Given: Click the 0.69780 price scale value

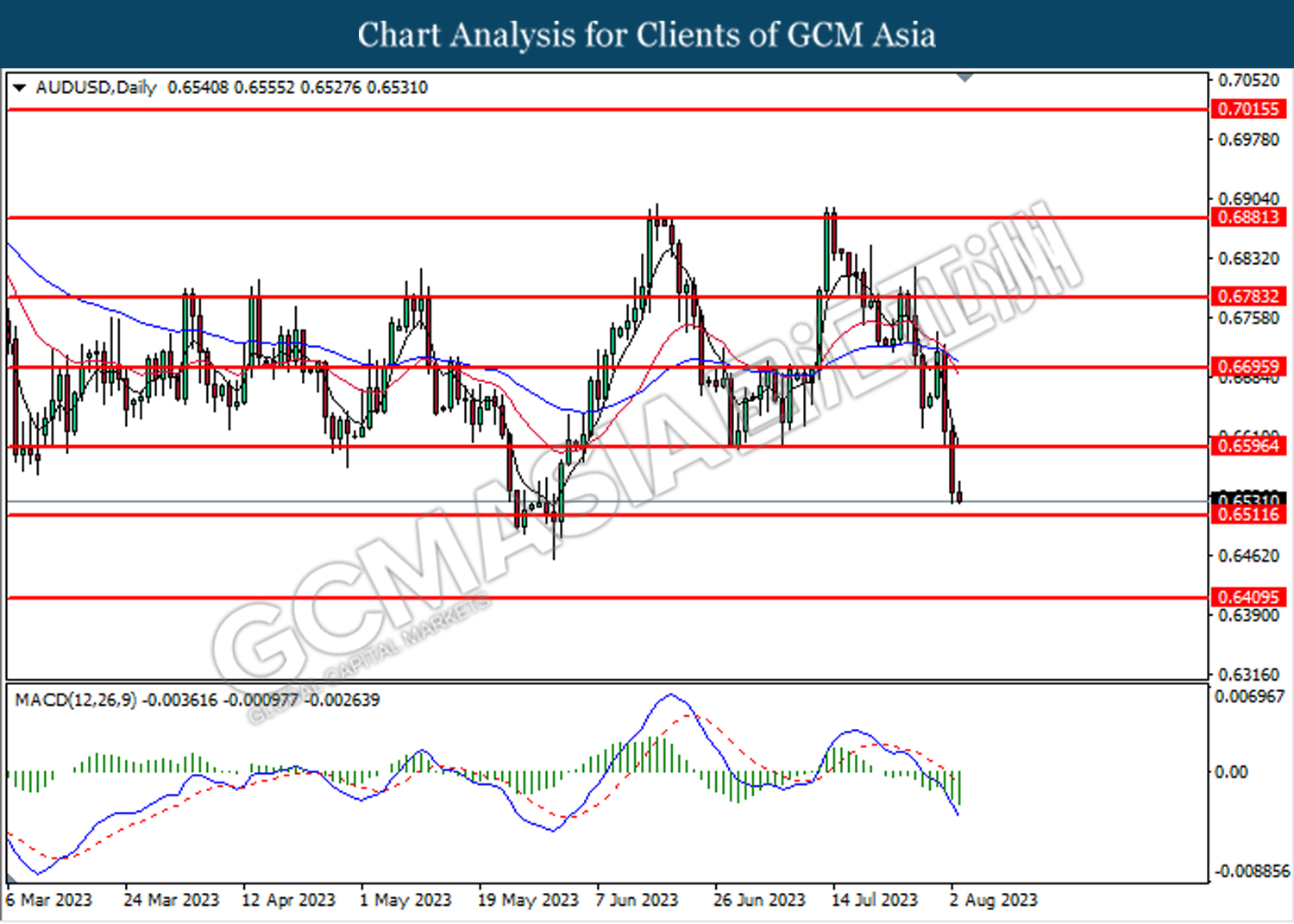Looking at the screenshot, I should point(1248,140).
